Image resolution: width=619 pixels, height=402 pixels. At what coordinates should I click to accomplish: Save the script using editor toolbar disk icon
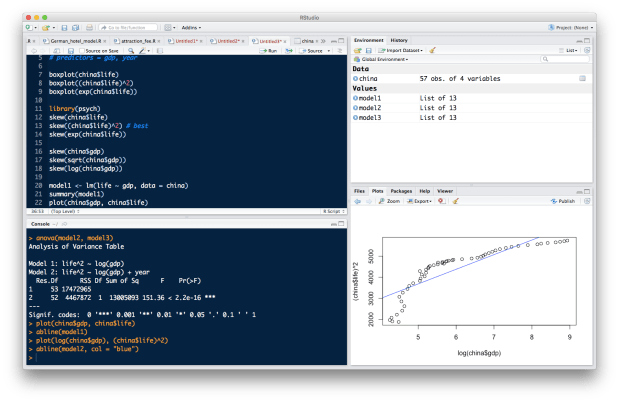(71, 51)
